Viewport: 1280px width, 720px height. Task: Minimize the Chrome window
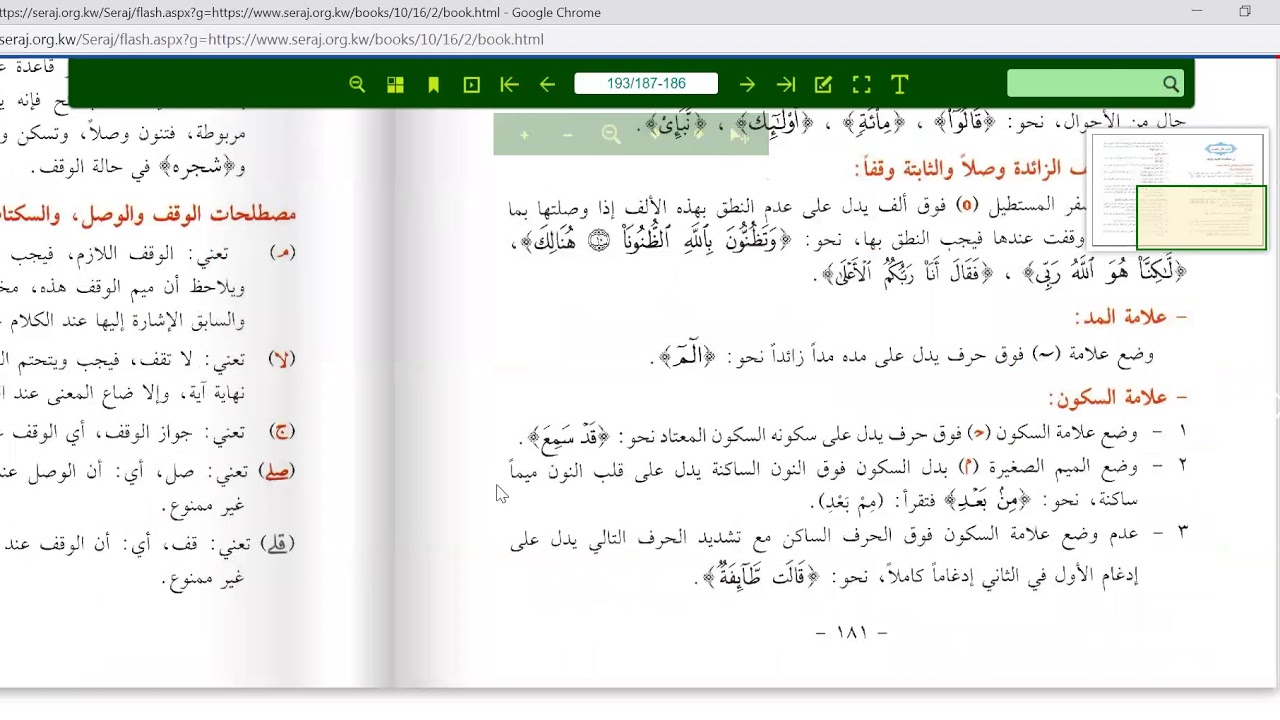[x=1197, y=12]
